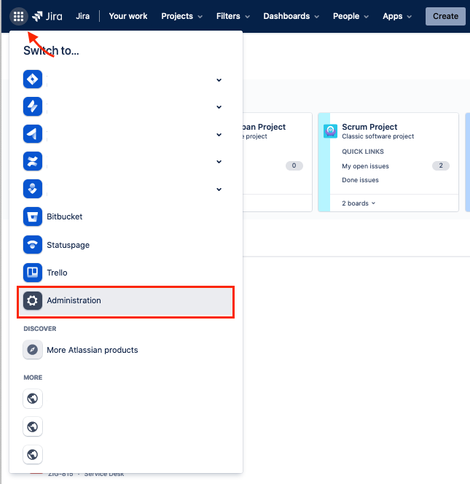This screenshot has width=470, height=484.
Task: Select Statuspage from Switch to list
Action: click(126, 245)
